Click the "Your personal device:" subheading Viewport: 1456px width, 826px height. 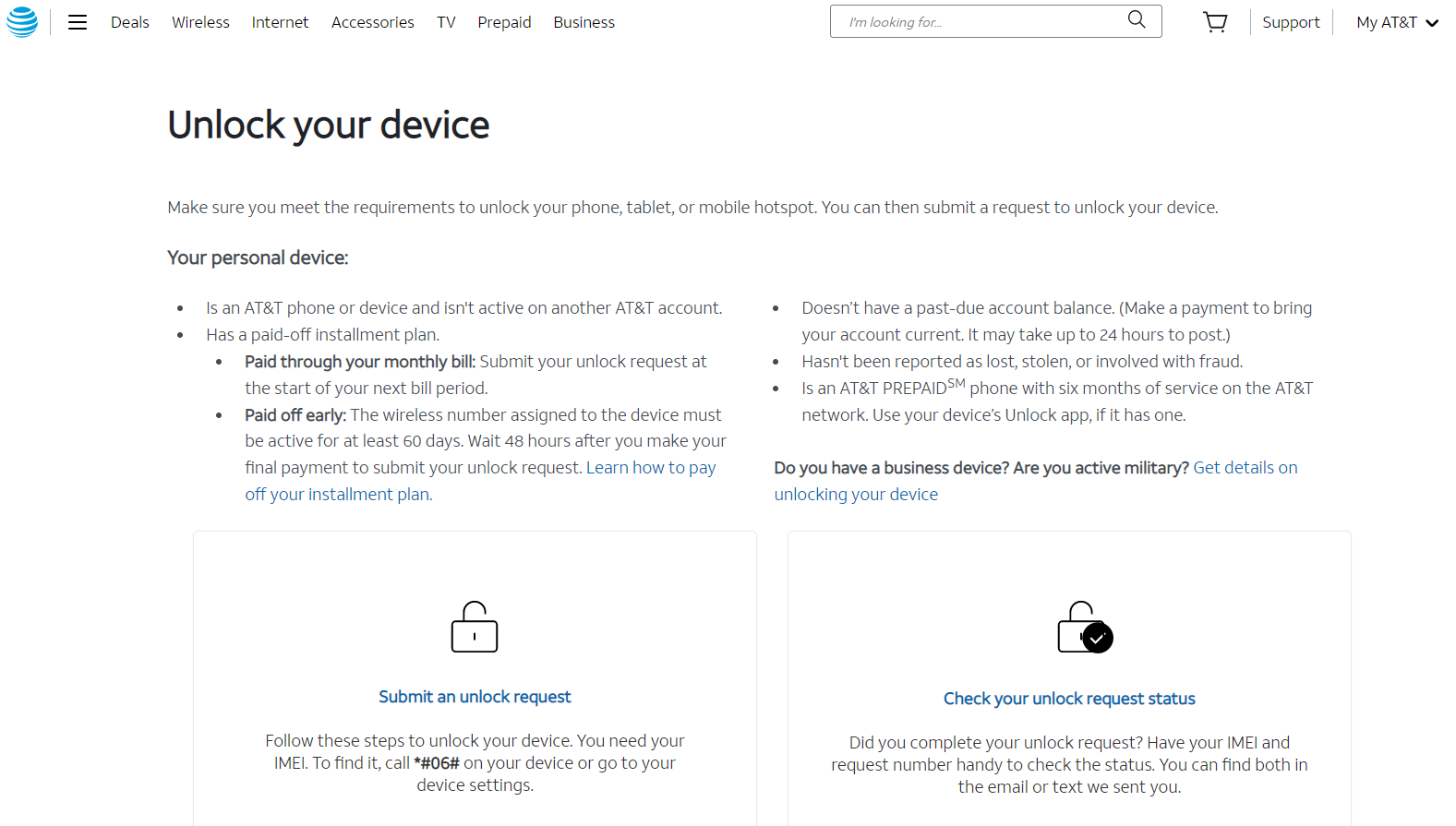point(258,257)
